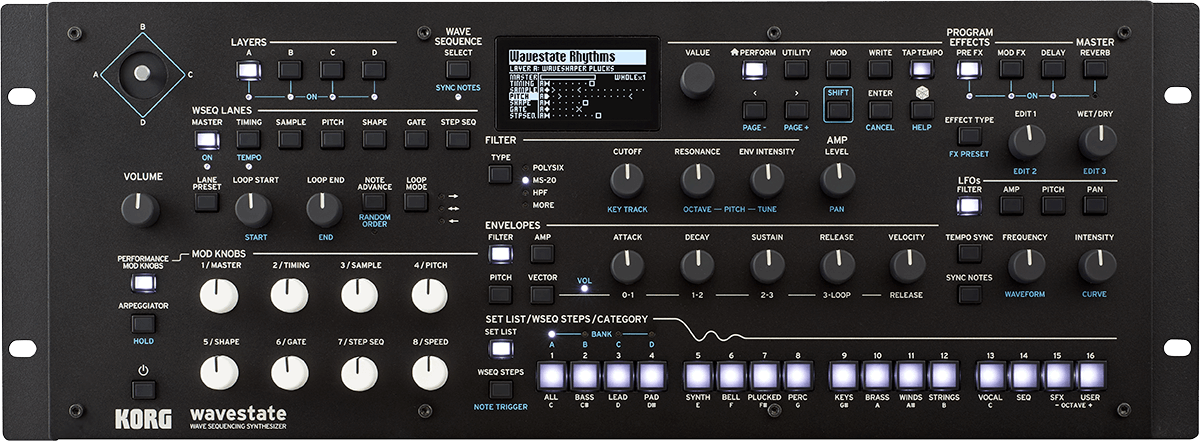Turn the Velocity knob
Image resolution: width=1200 pixels, height=441 pixels.
[907, 265]
